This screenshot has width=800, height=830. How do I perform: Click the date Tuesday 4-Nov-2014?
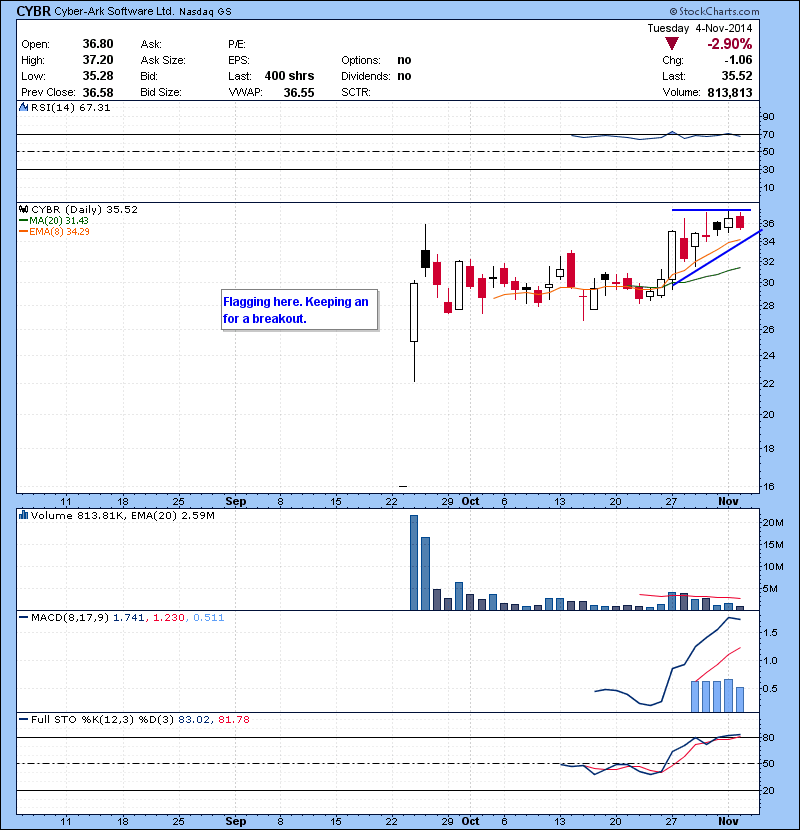tap(699, 28)
